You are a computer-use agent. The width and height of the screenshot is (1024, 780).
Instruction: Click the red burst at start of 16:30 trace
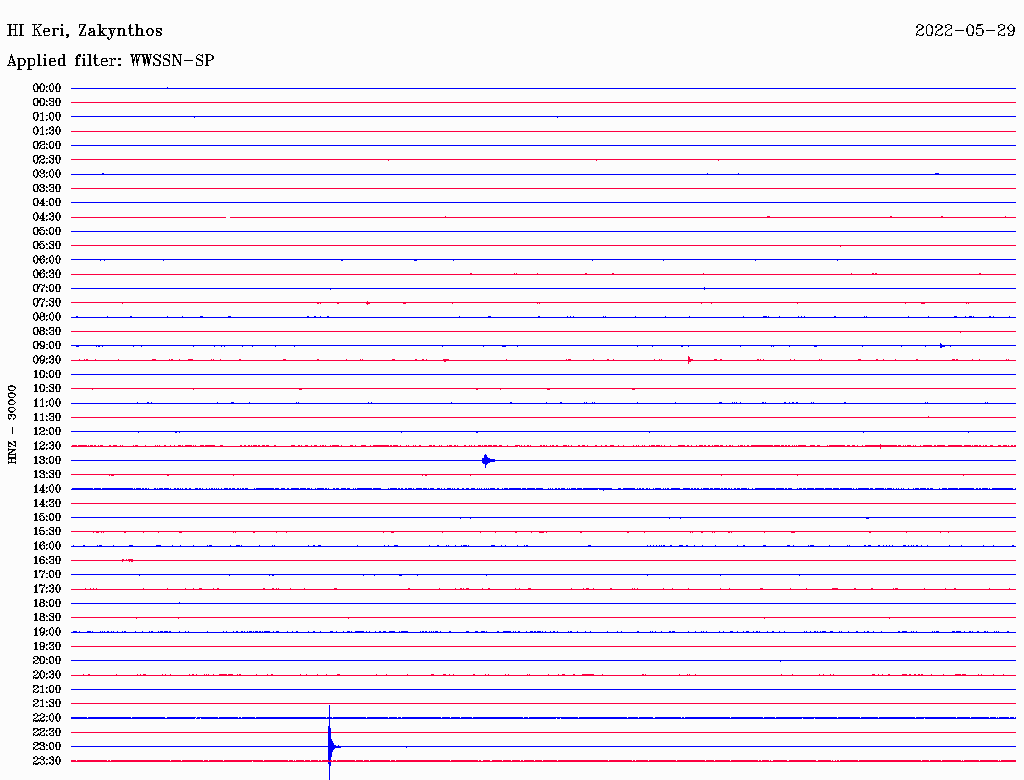pyautogui.click(x=128, y=561)
